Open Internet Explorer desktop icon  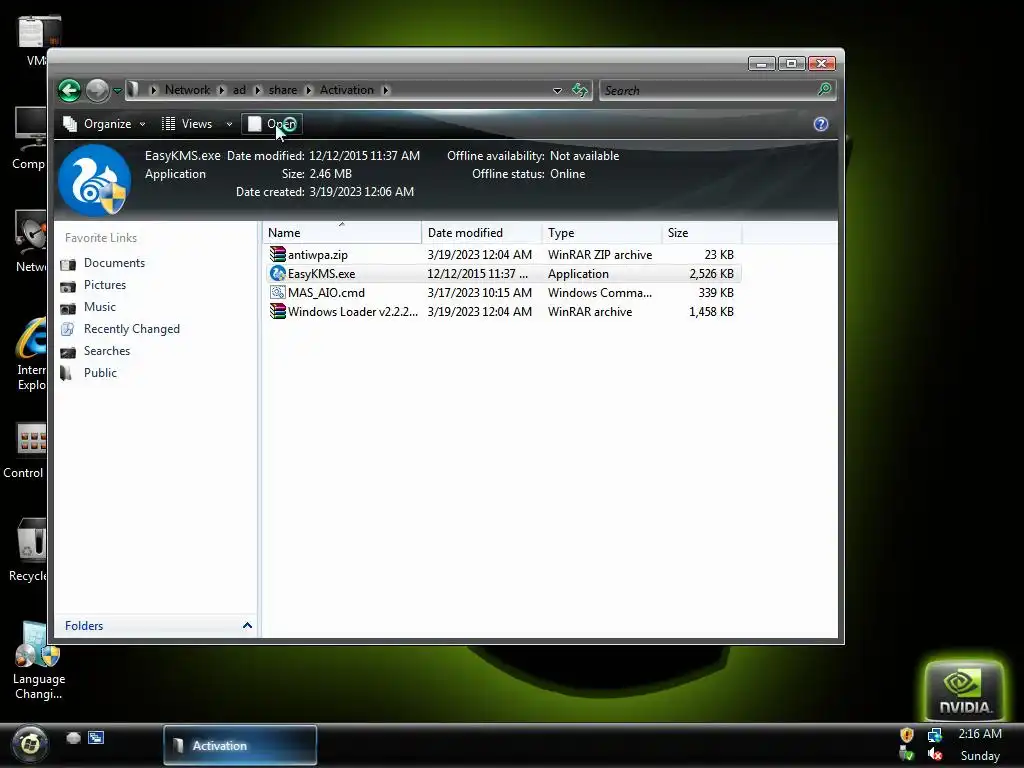pyautogui.click(x=30, y=354)
